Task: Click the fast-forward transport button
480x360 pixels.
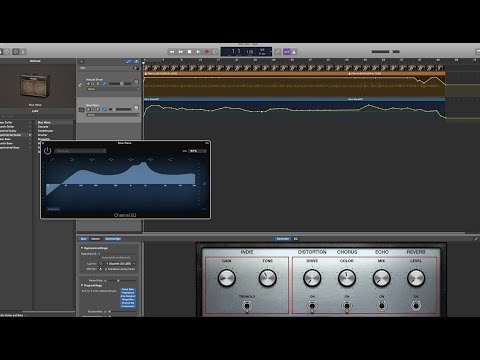Action: (181, 52)
